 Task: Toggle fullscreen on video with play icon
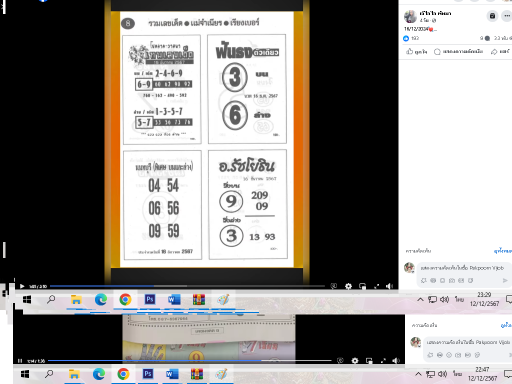pos(376,286)
